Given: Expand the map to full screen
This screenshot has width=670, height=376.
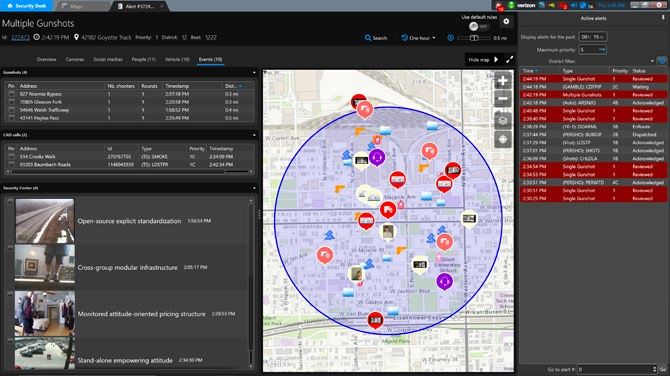Looking at the screenshot, I should (x=509, y=60).
